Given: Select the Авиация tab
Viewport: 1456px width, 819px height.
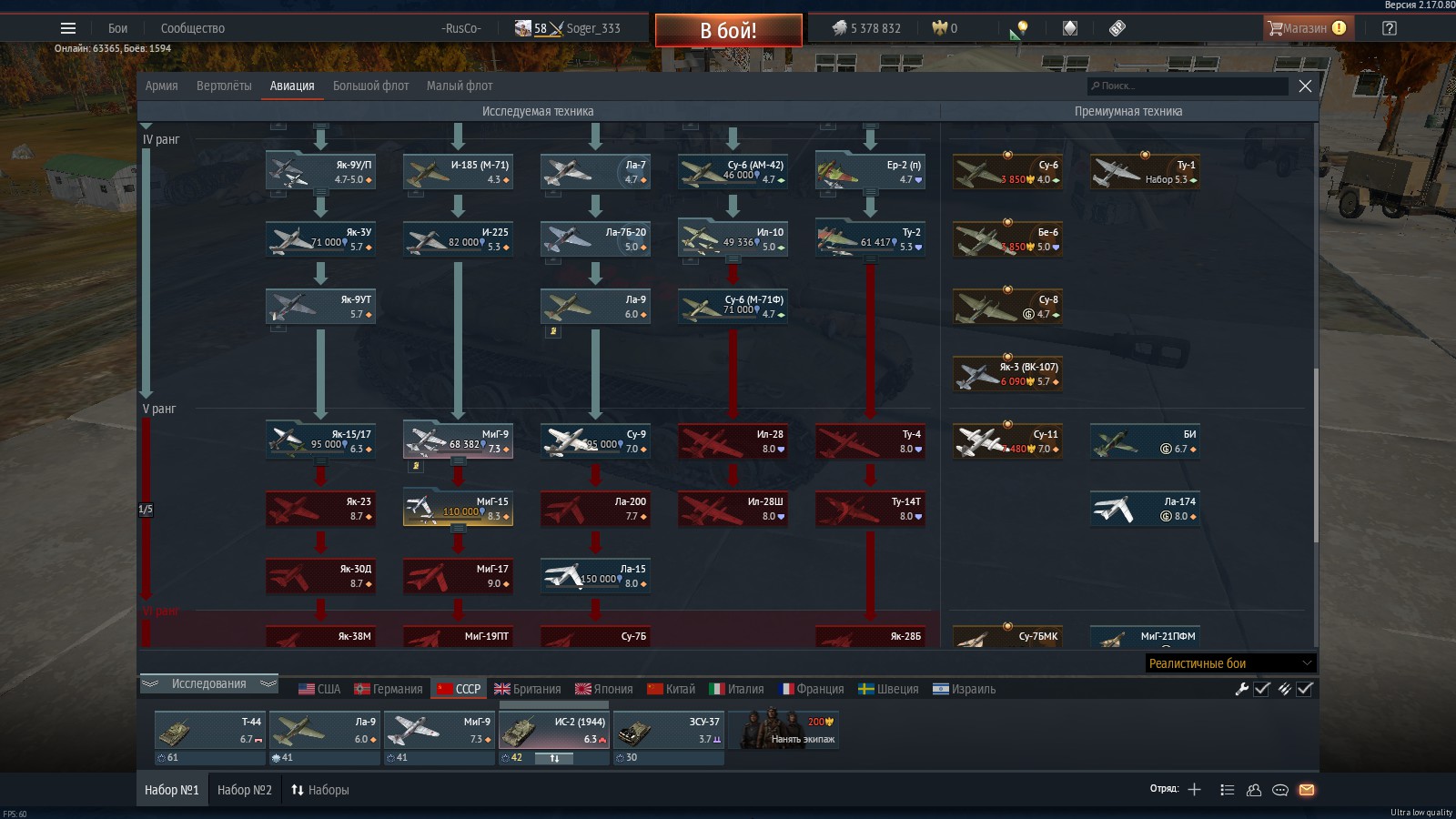Looking at the screenshot, I should (x=292, y=86).
